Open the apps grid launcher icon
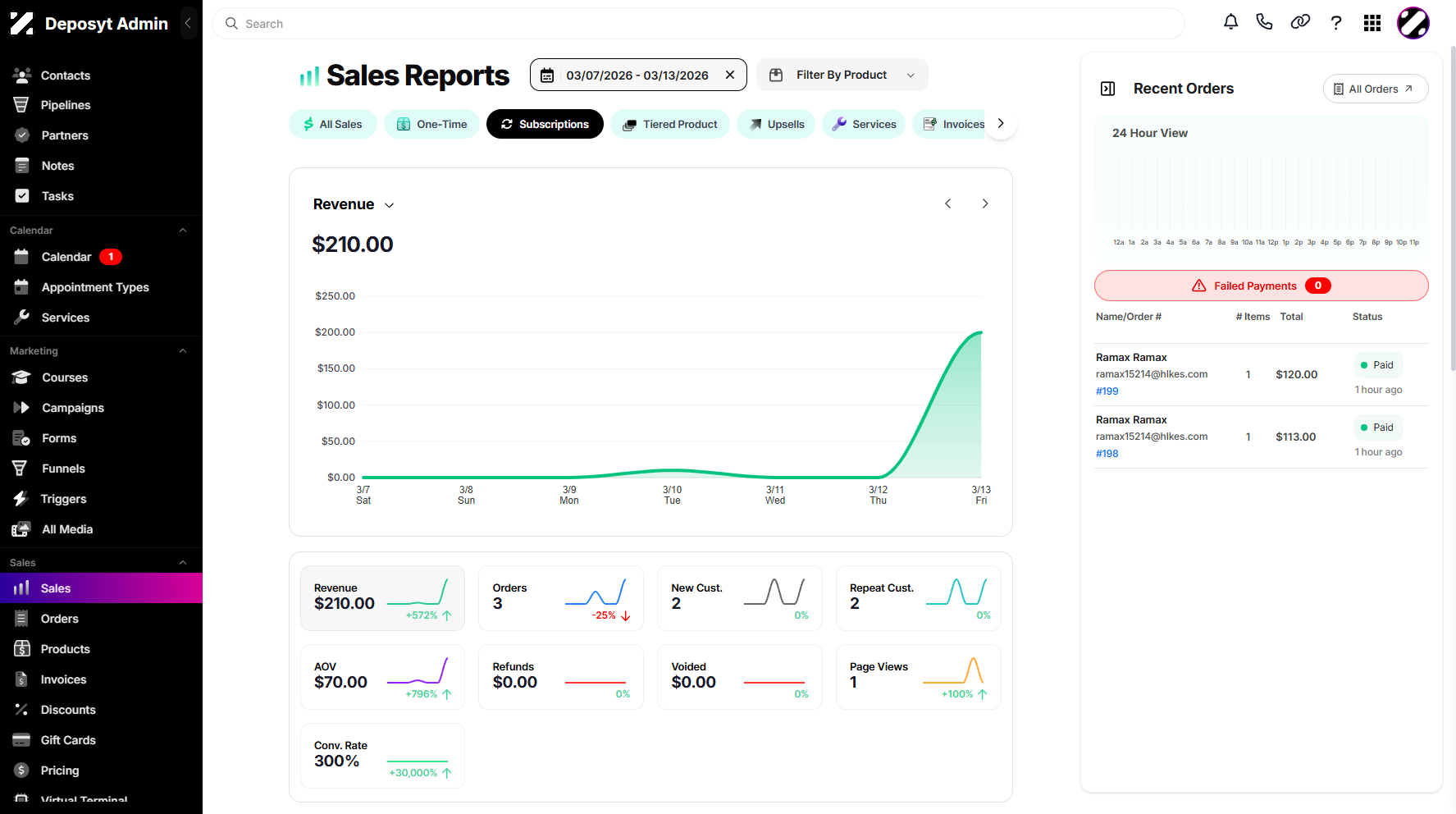 (x=1372, y=23)
